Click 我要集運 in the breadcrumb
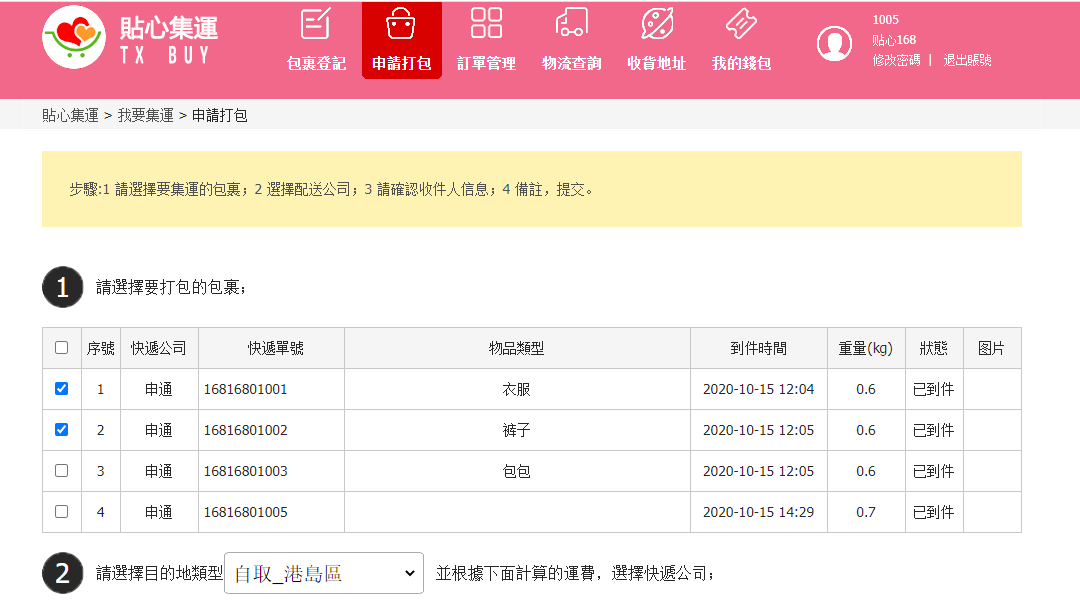1080x606 pixels. [145, 115]
